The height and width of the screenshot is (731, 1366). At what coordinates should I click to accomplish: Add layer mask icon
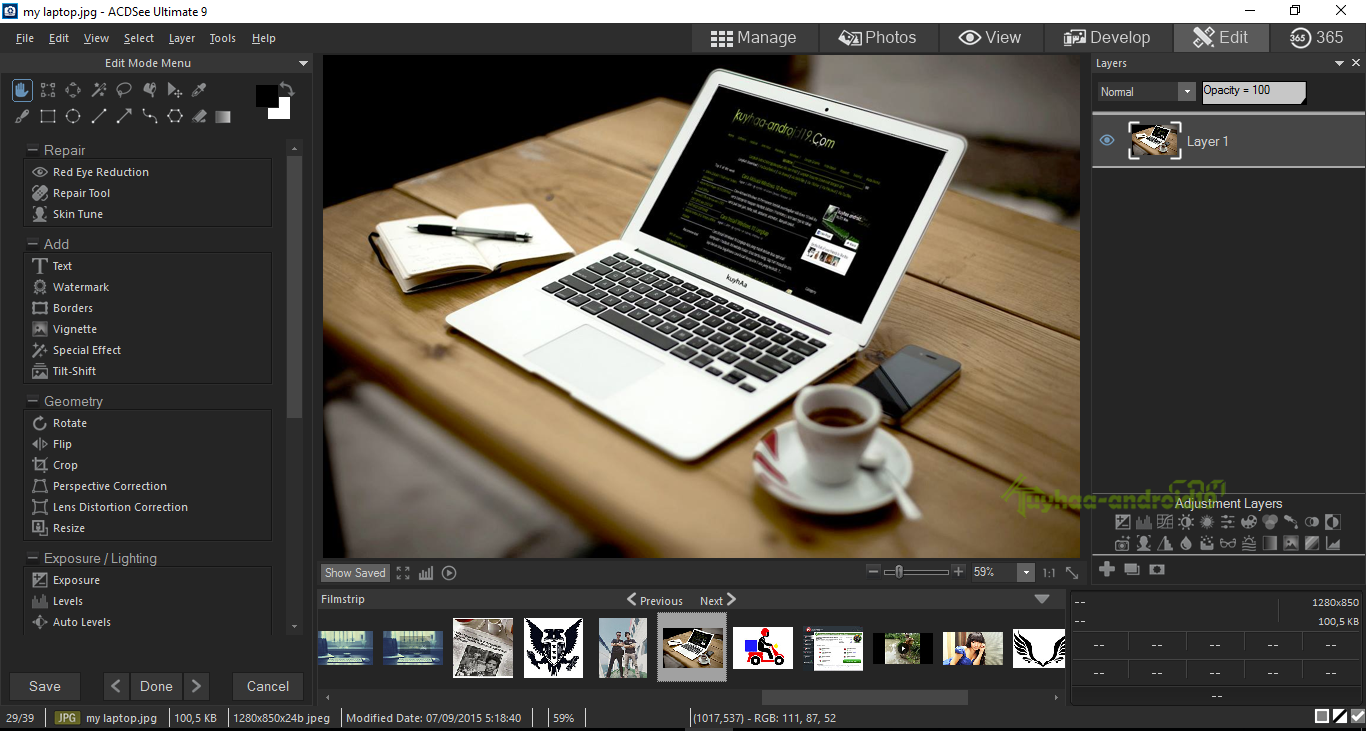[1157, 569]
